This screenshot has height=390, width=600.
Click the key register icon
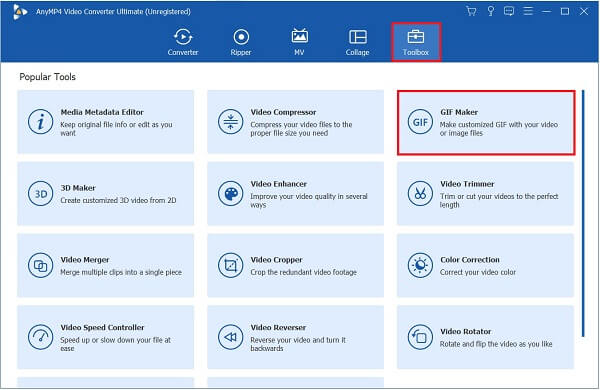[x=491, y=11]
